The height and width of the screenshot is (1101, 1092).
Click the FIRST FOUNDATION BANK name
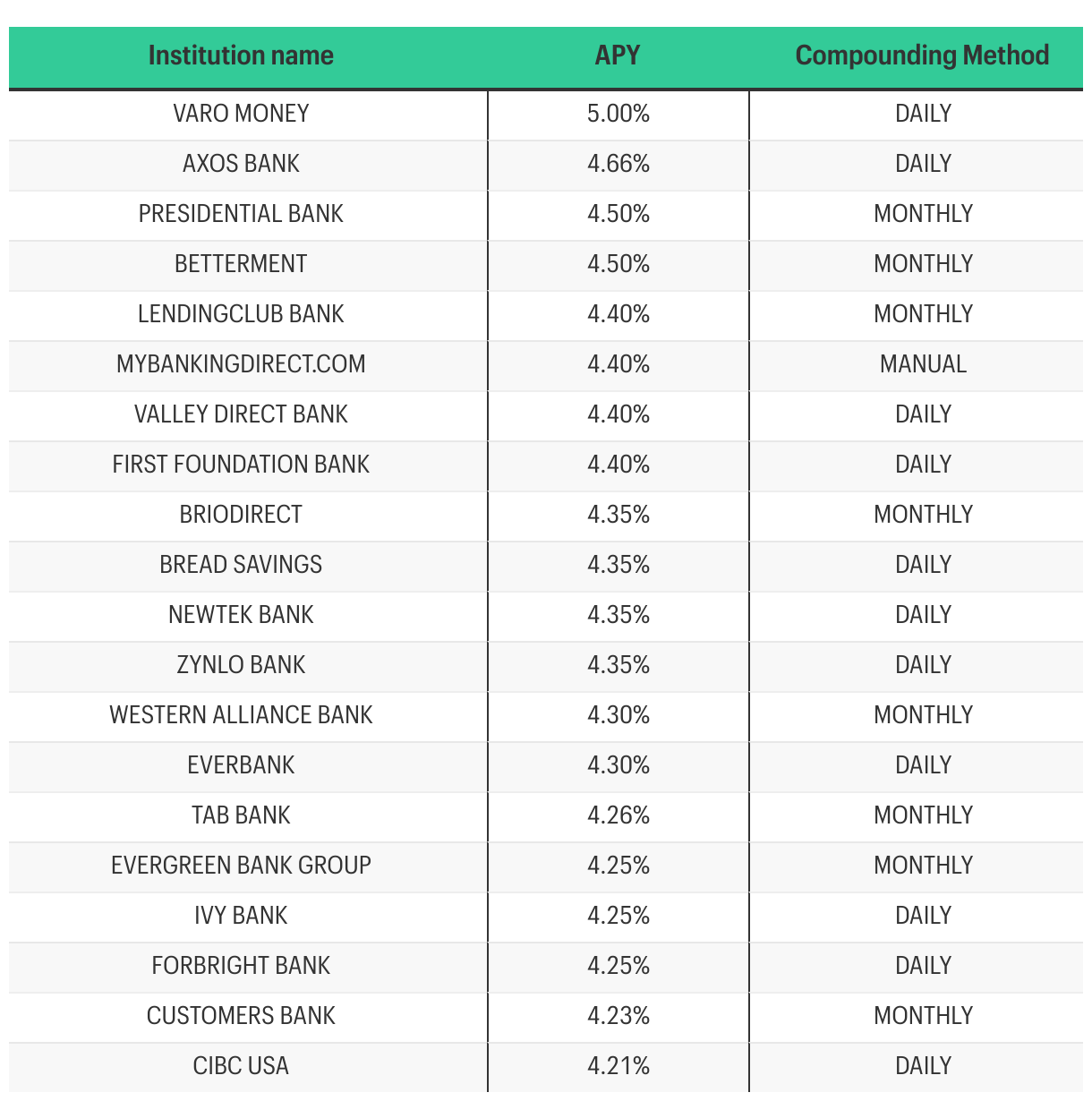pos(241,465)
